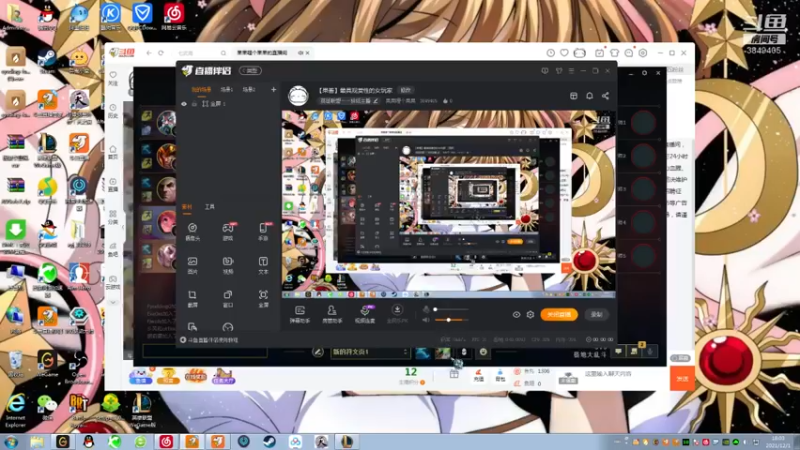Open Home in Douyu left sidebar
Screen dimensions: 800x450
113,152
